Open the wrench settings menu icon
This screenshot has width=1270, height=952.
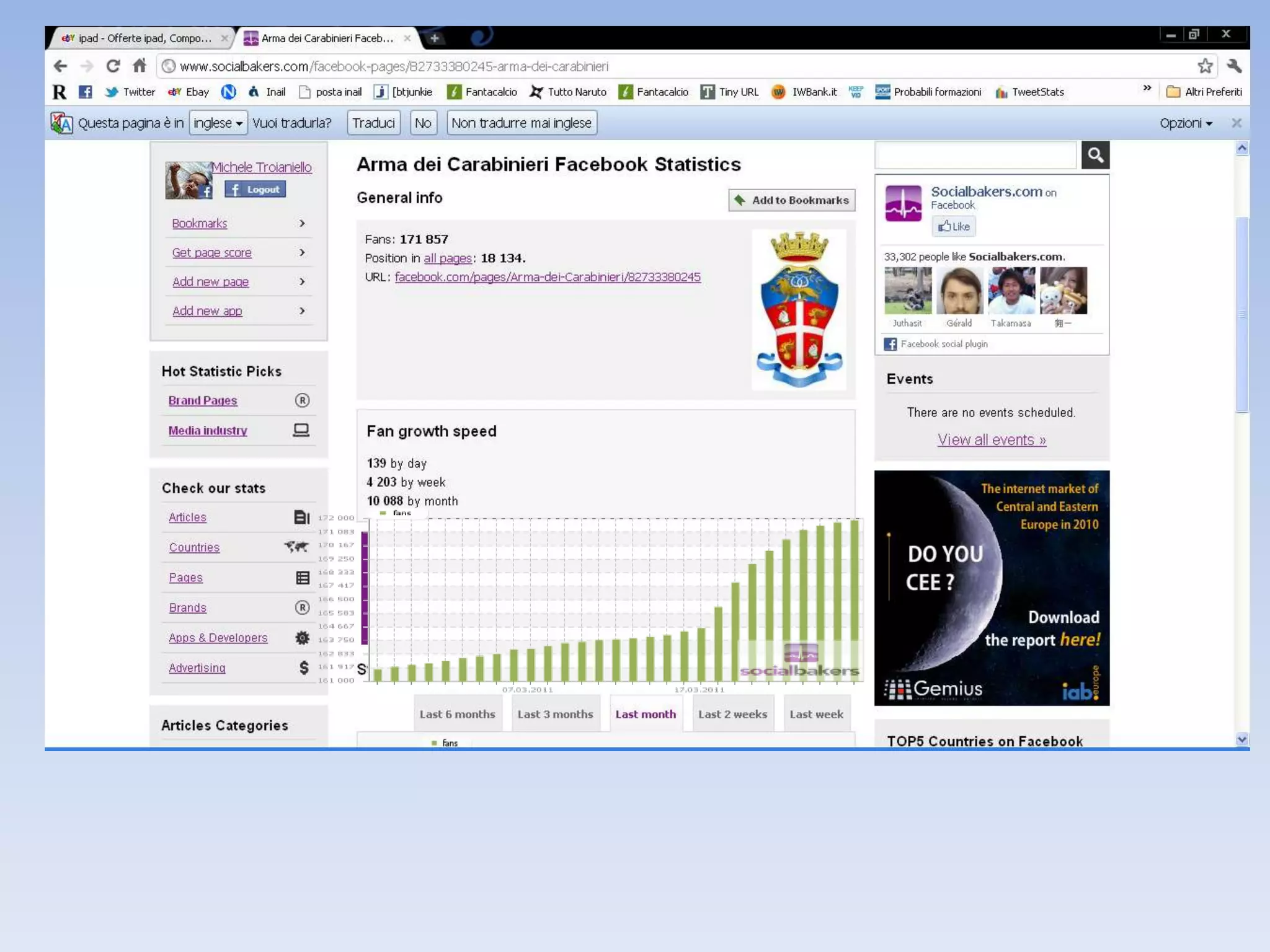(1234, 66)
